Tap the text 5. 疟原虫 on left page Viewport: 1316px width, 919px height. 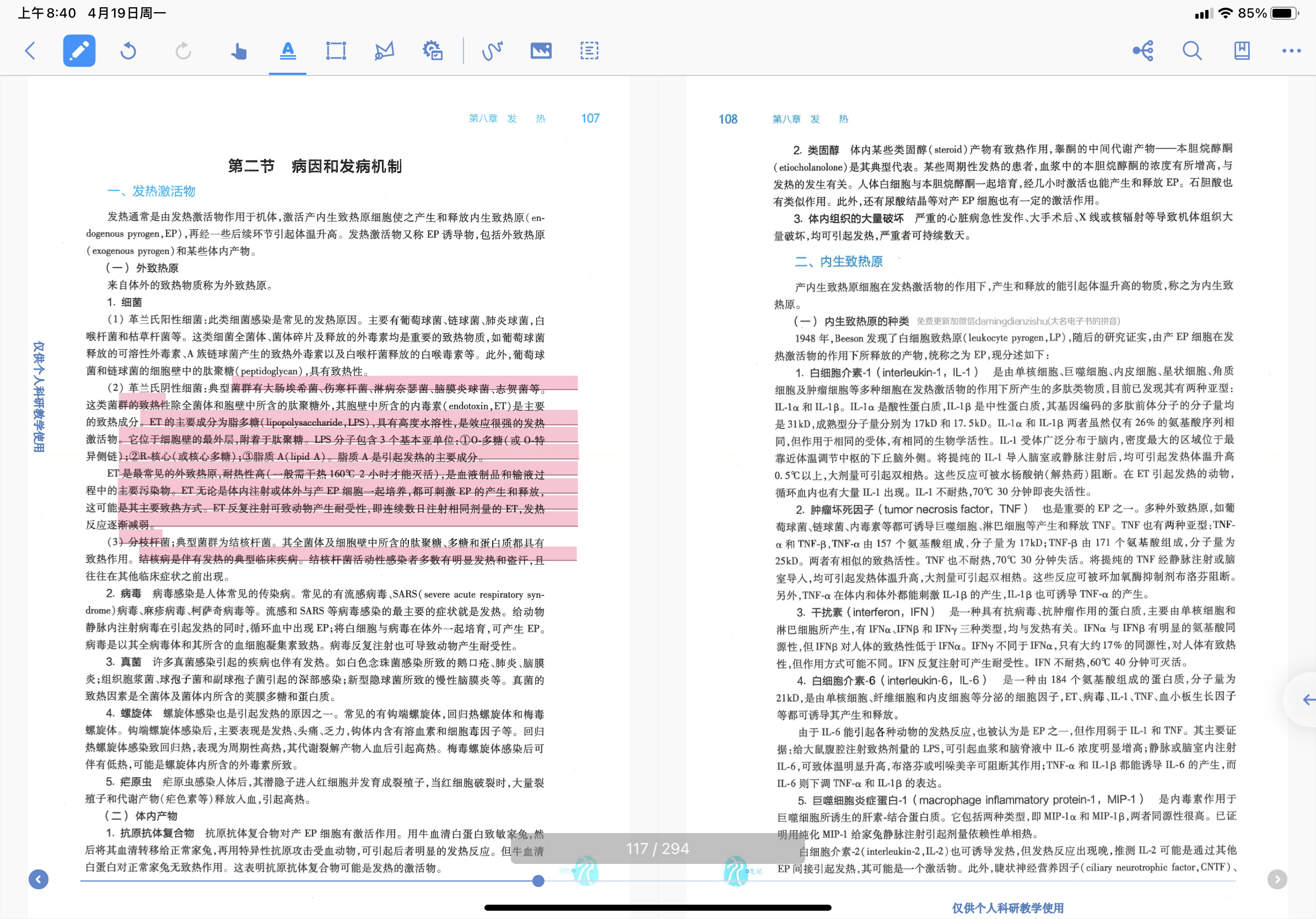click(x=128, y=781)
